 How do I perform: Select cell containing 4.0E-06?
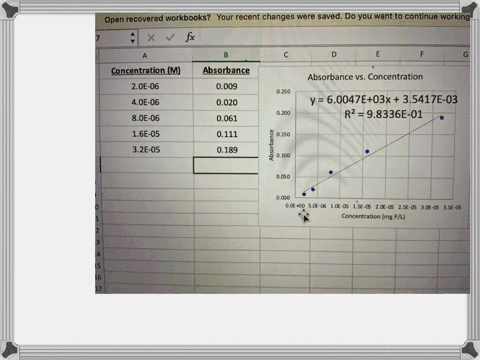(145, 102)
